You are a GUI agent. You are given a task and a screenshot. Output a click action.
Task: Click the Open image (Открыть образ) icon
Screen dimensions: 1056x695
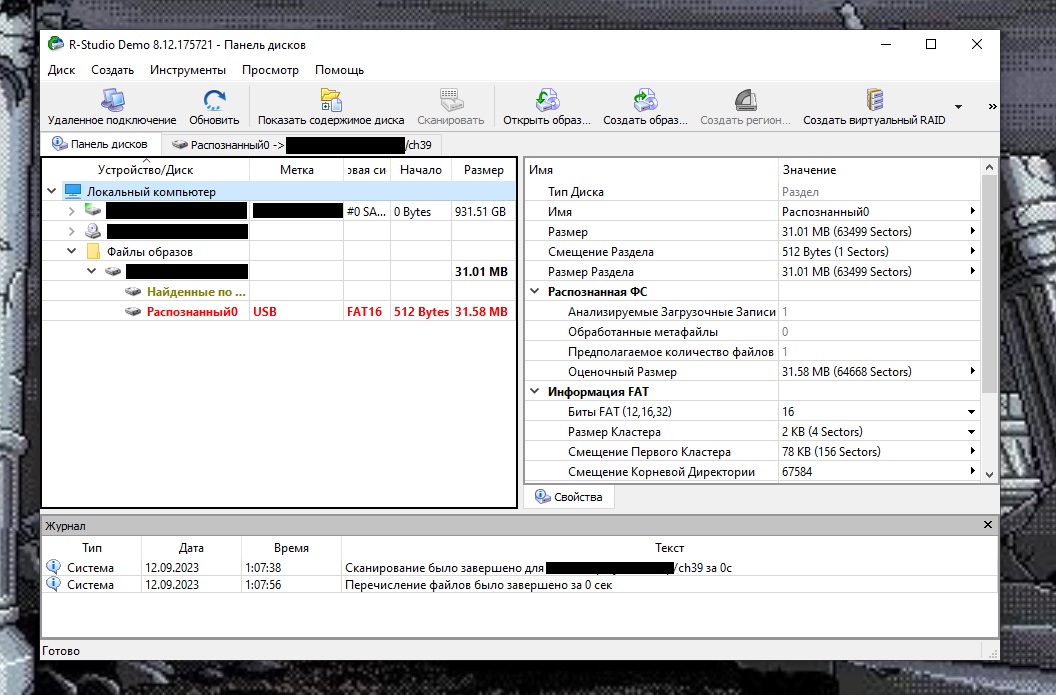tap(547, 100)
